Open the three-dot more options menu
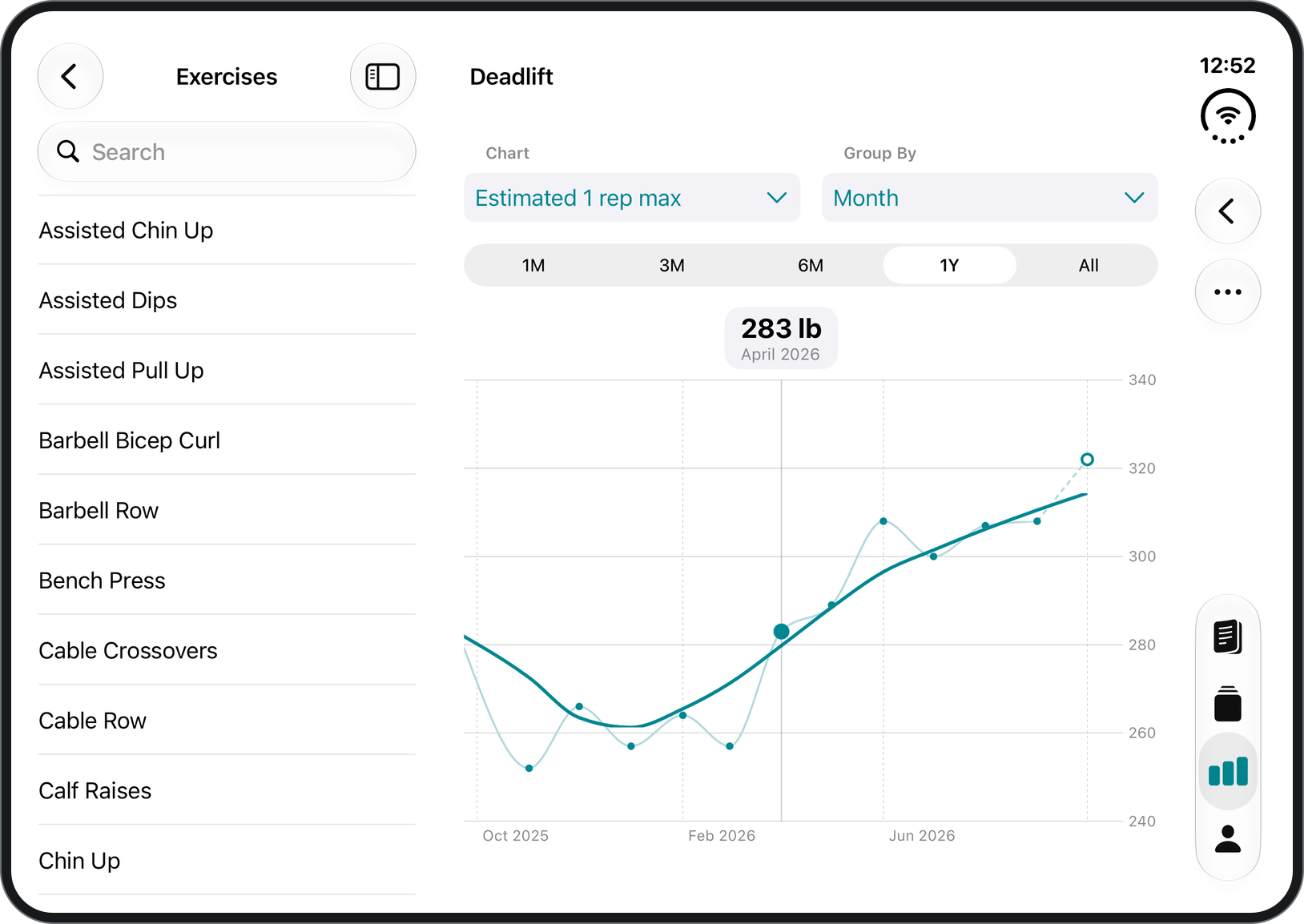This screenshot has width=1304, height=924. [x=1228, y=292]
